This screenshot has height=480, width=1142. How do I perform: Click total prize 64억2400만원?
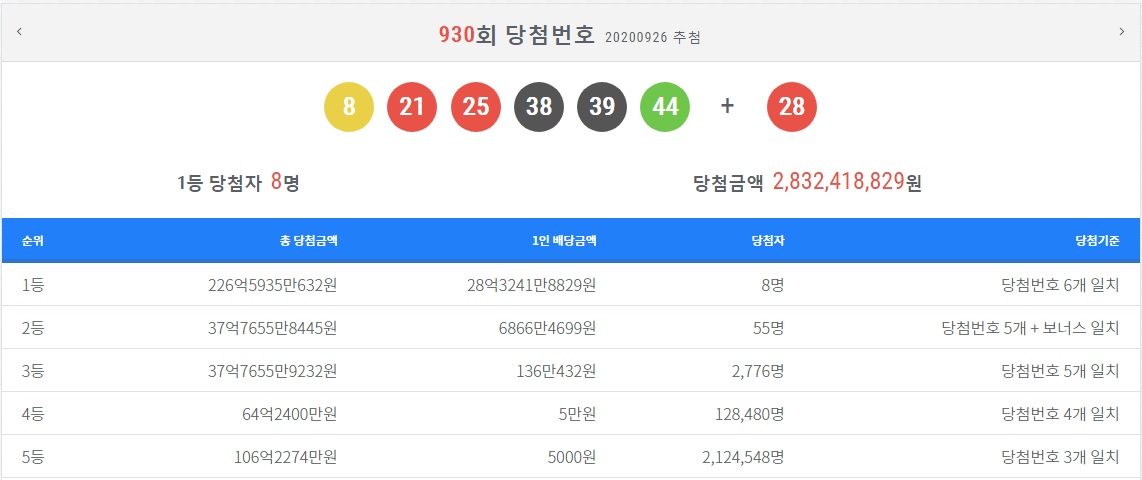(x=290, y=414)
